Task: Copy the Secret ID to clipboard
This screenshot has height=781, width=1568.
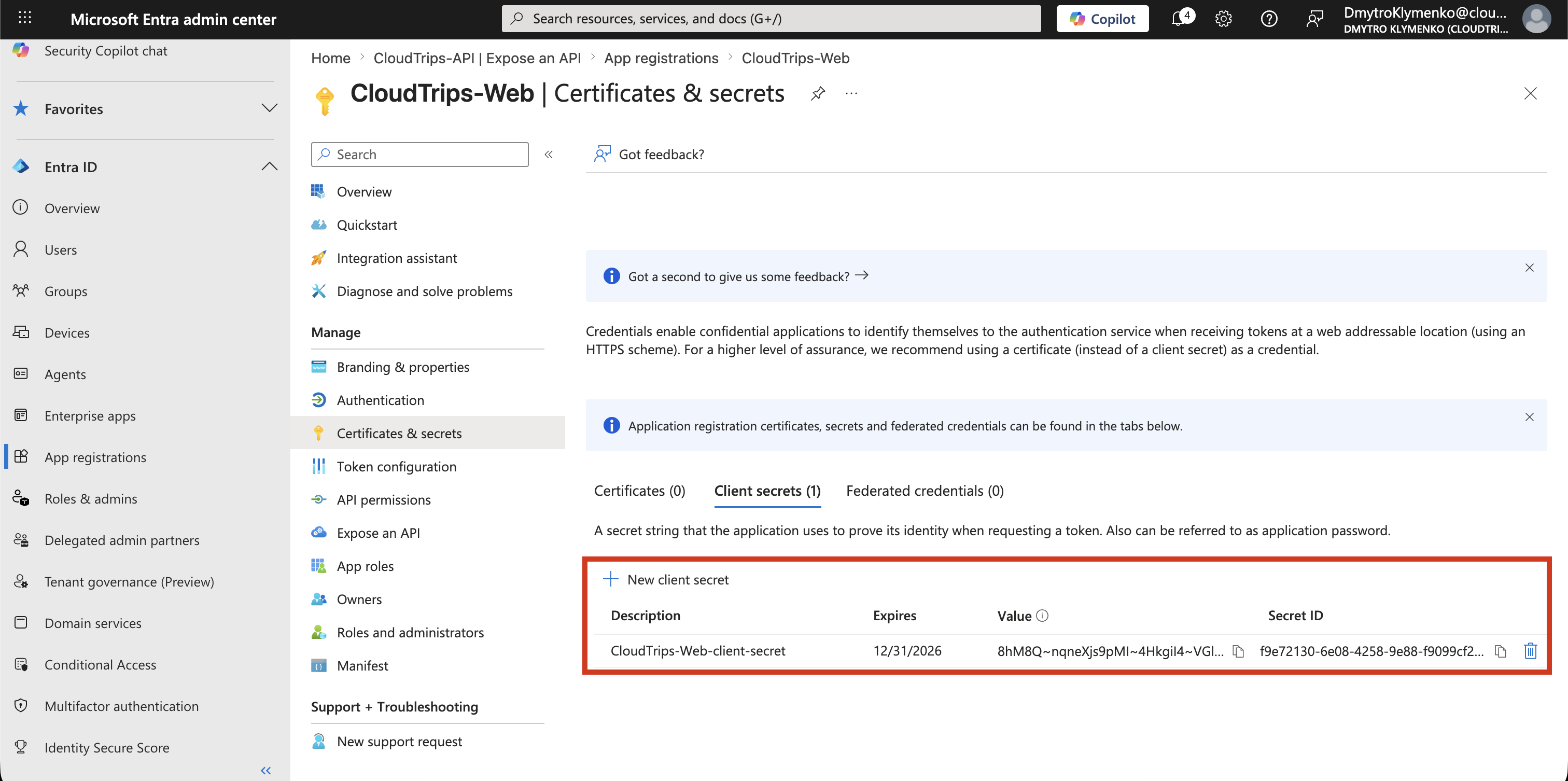Action: [x=1501, y=651]
